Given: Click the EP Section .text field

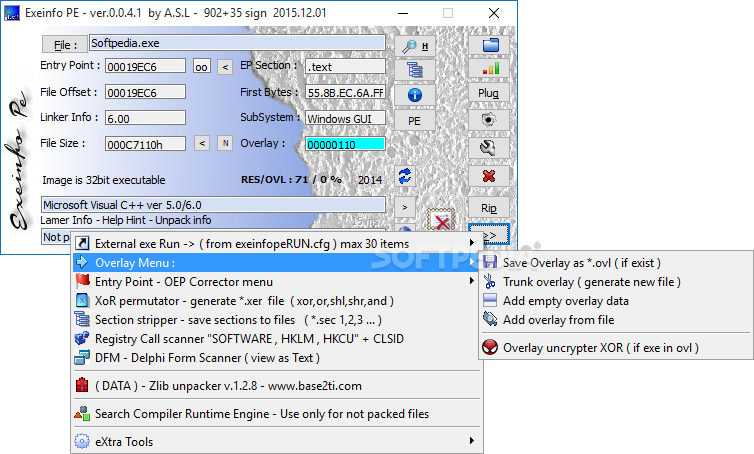Looking at the screenshot, I should (345, 66).
